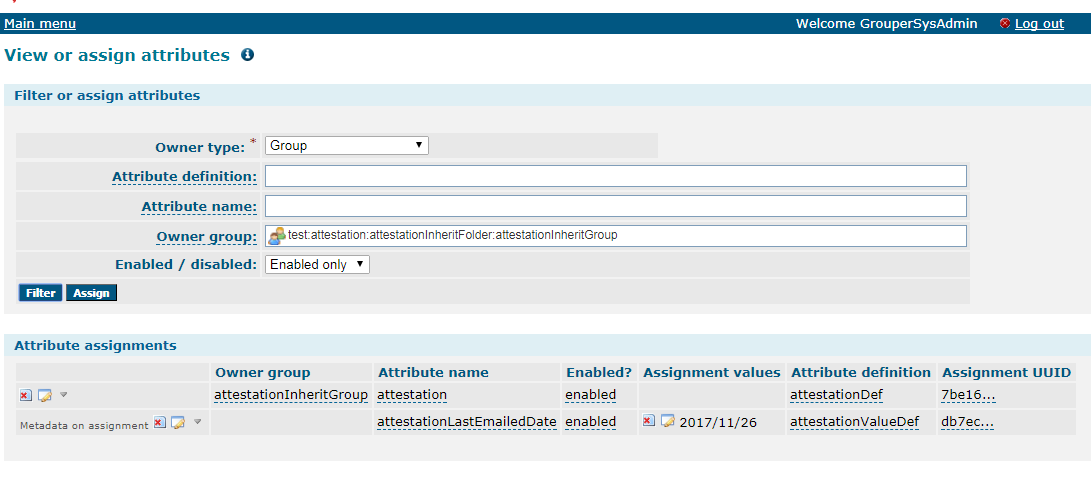Viewport: 1091px width, 477px height.
Task: Click the info icon beside page title
Action: (247, 55)
